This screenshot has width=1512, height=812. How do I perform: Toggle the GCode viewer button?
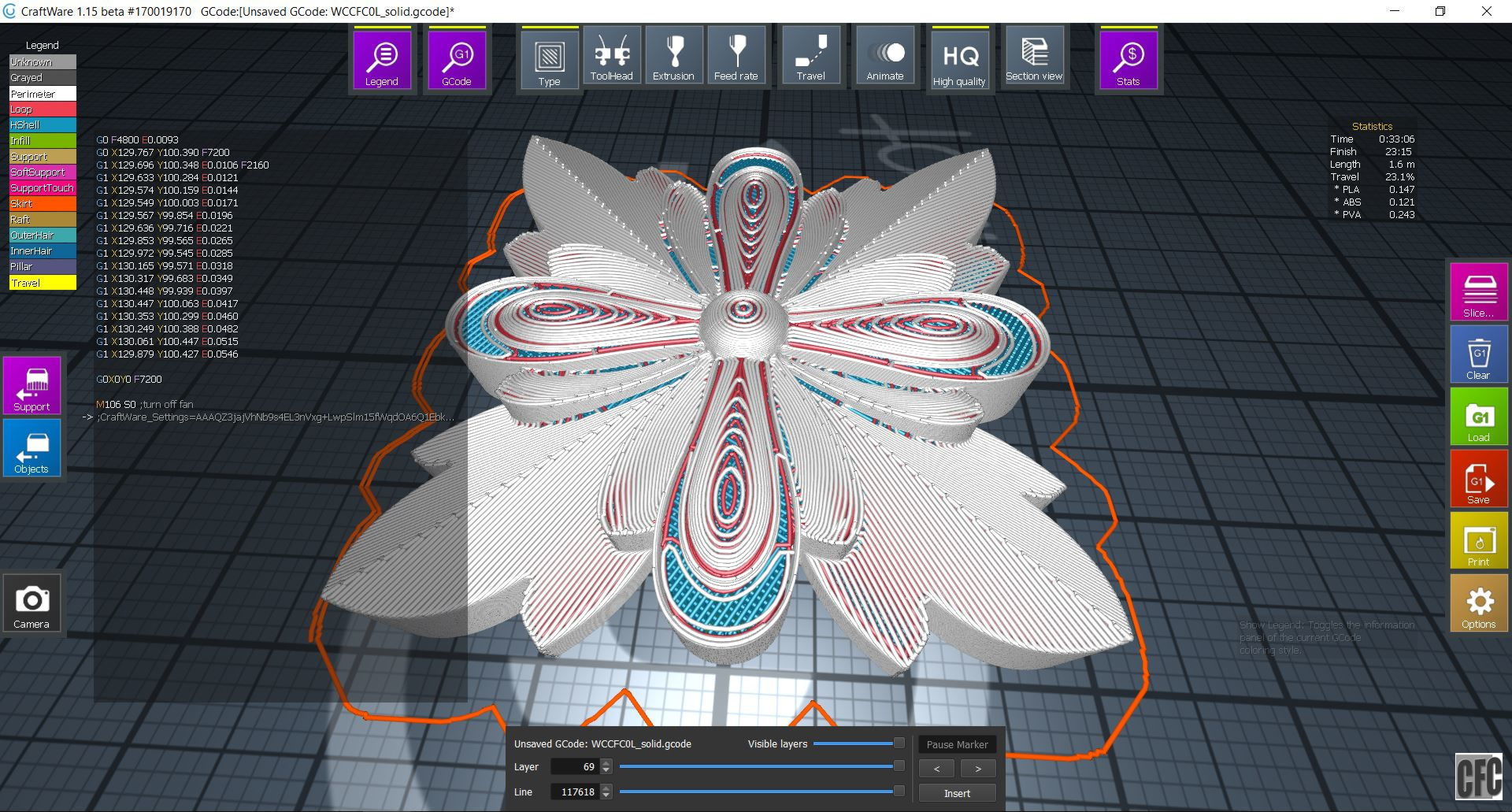click(457, 59)
